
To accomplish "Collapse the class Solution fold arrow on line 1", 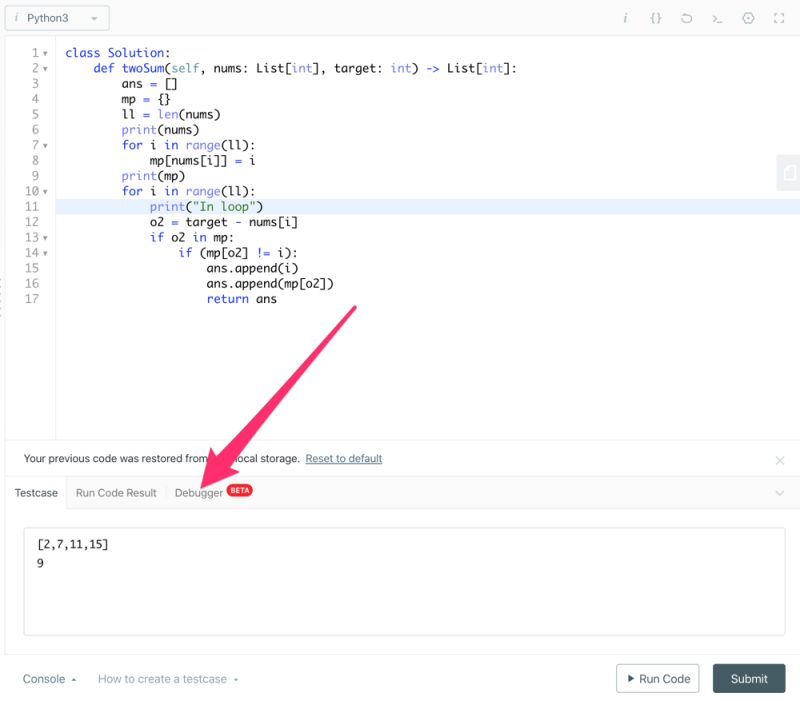I will pyautogui.click(x=45, y=53).
